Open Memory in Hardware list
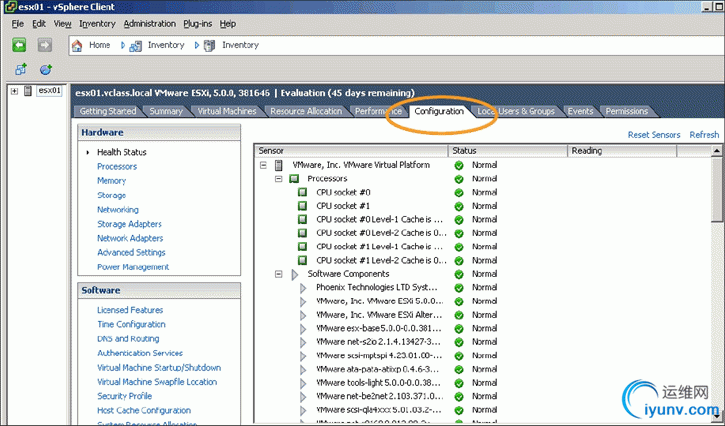The image size is (725, 426). tap(111, 181)
